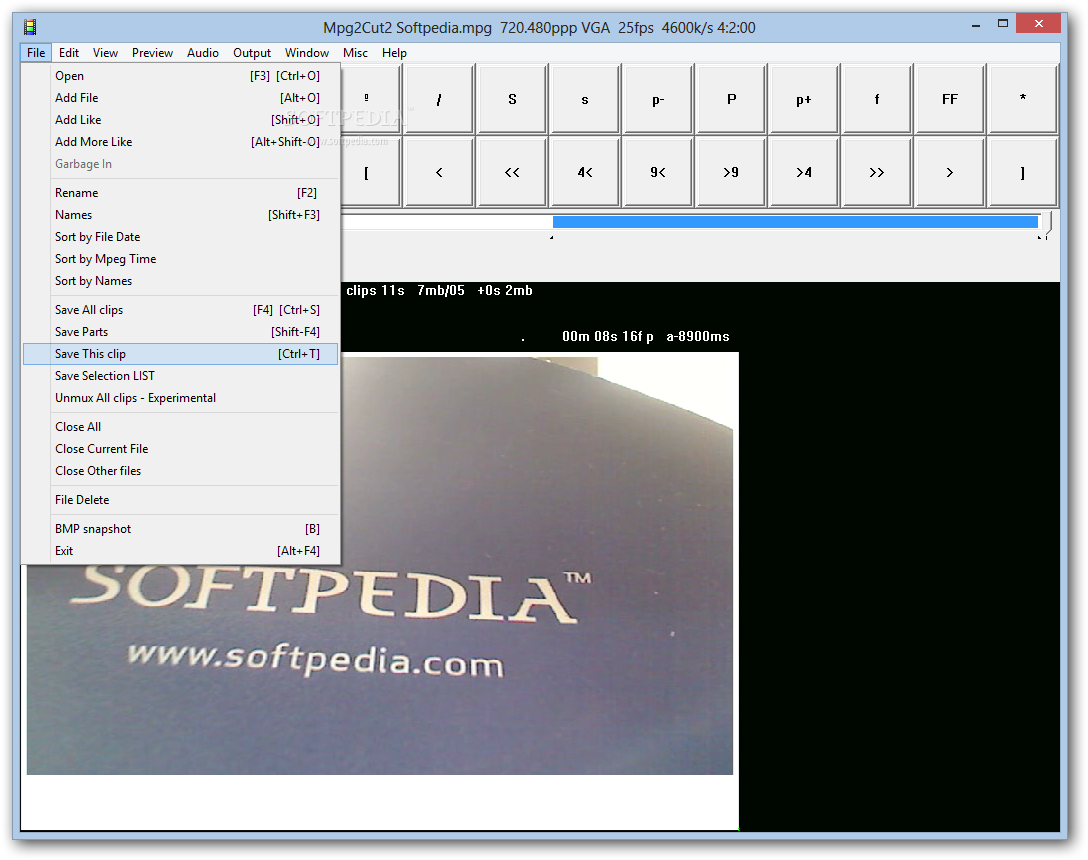1088x860 pixels.
Task: Click the '*' toolbar button
Action: 1023,99
